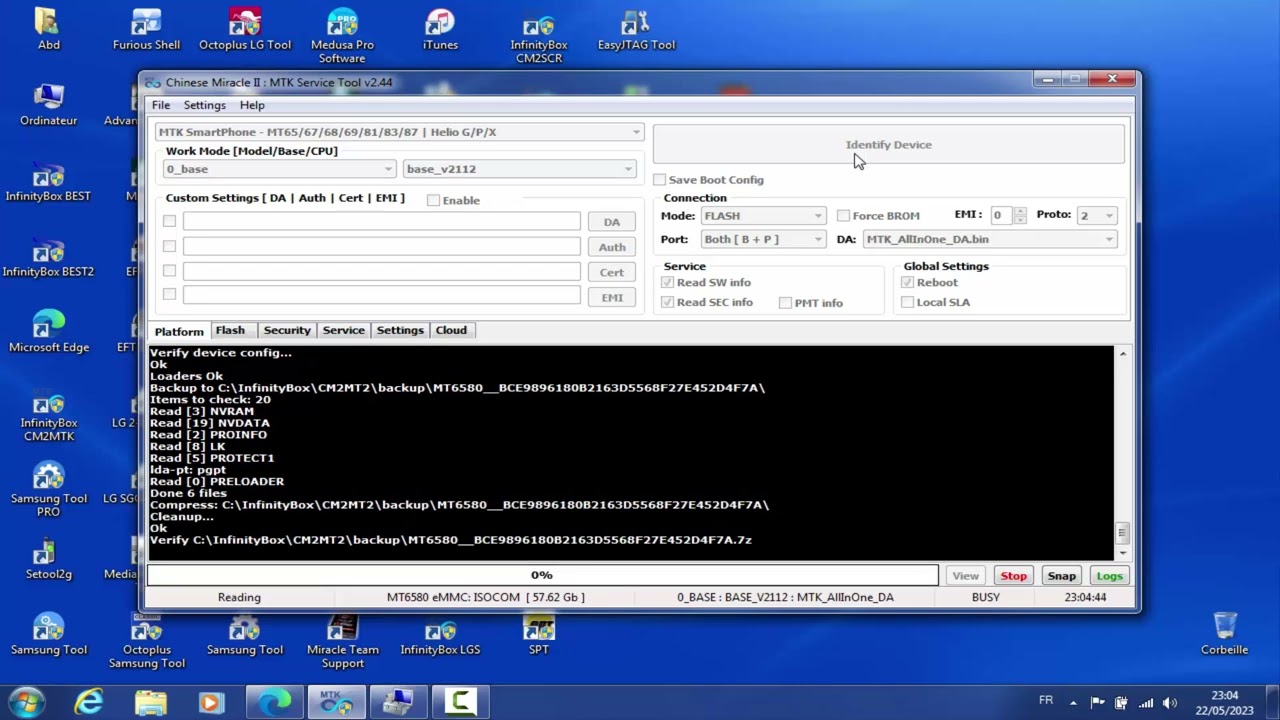The image size is (1280, 720).
Task: Toggle the Reboot global setting checkbox
Action: pyautogui.click(x=907, y=283)
